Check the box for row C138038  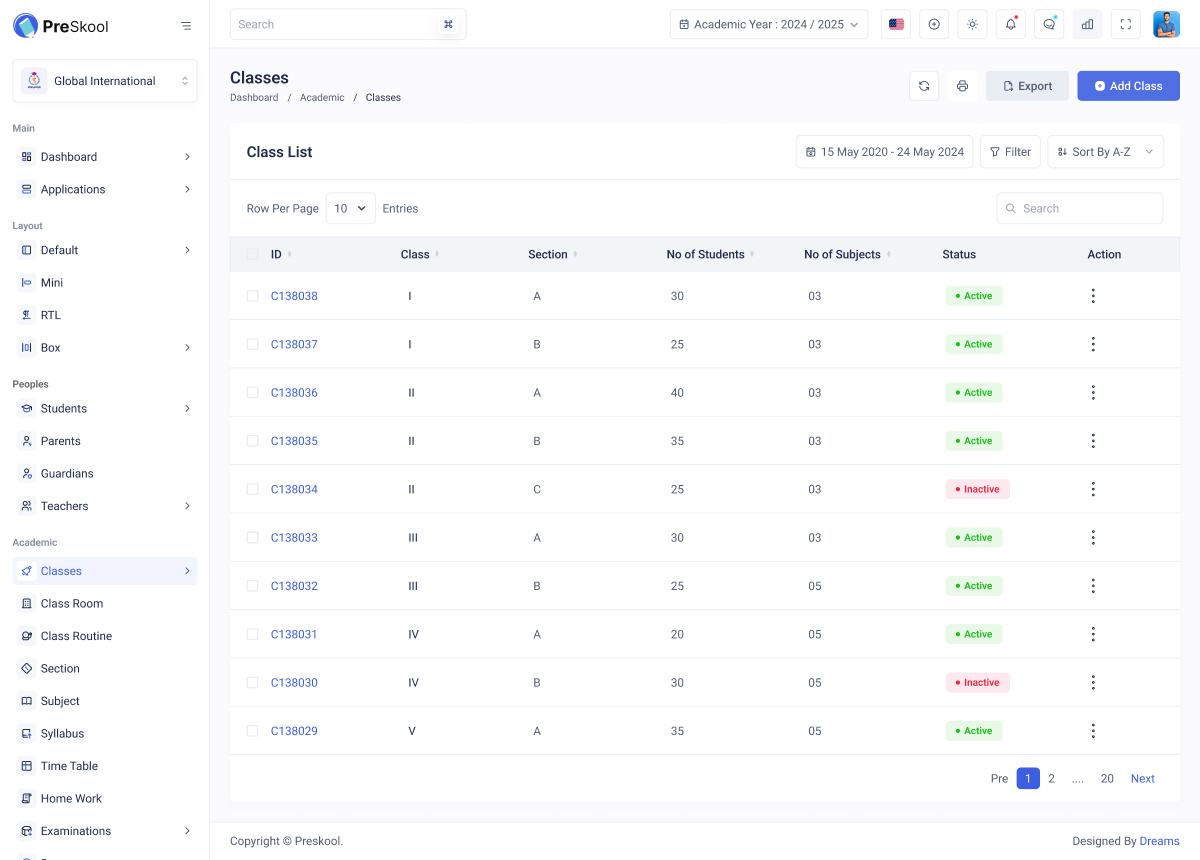point(252,296)
